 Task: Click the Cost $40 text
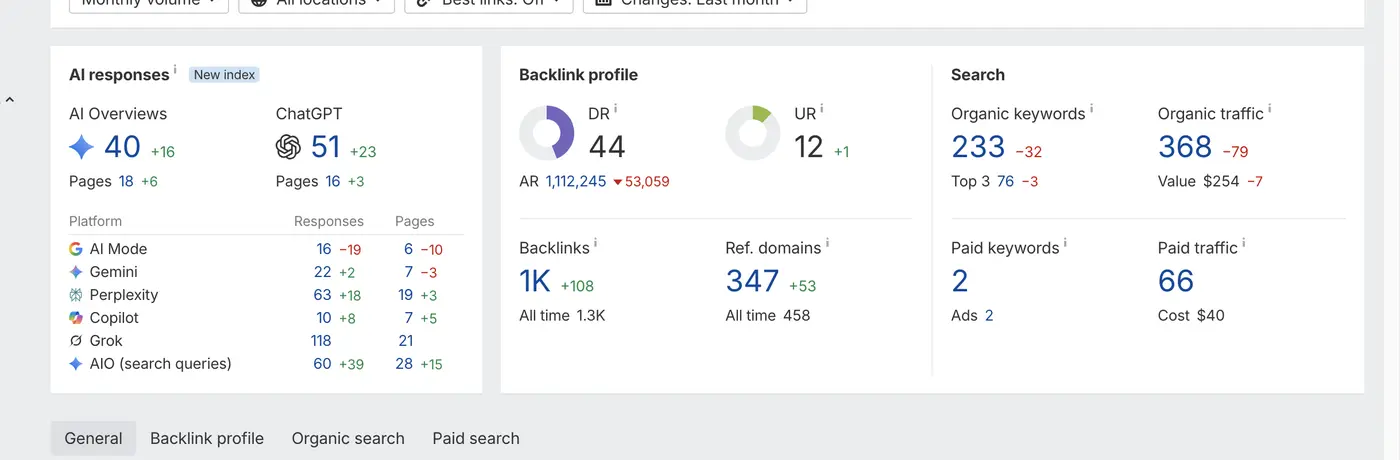coord(1191,315)
